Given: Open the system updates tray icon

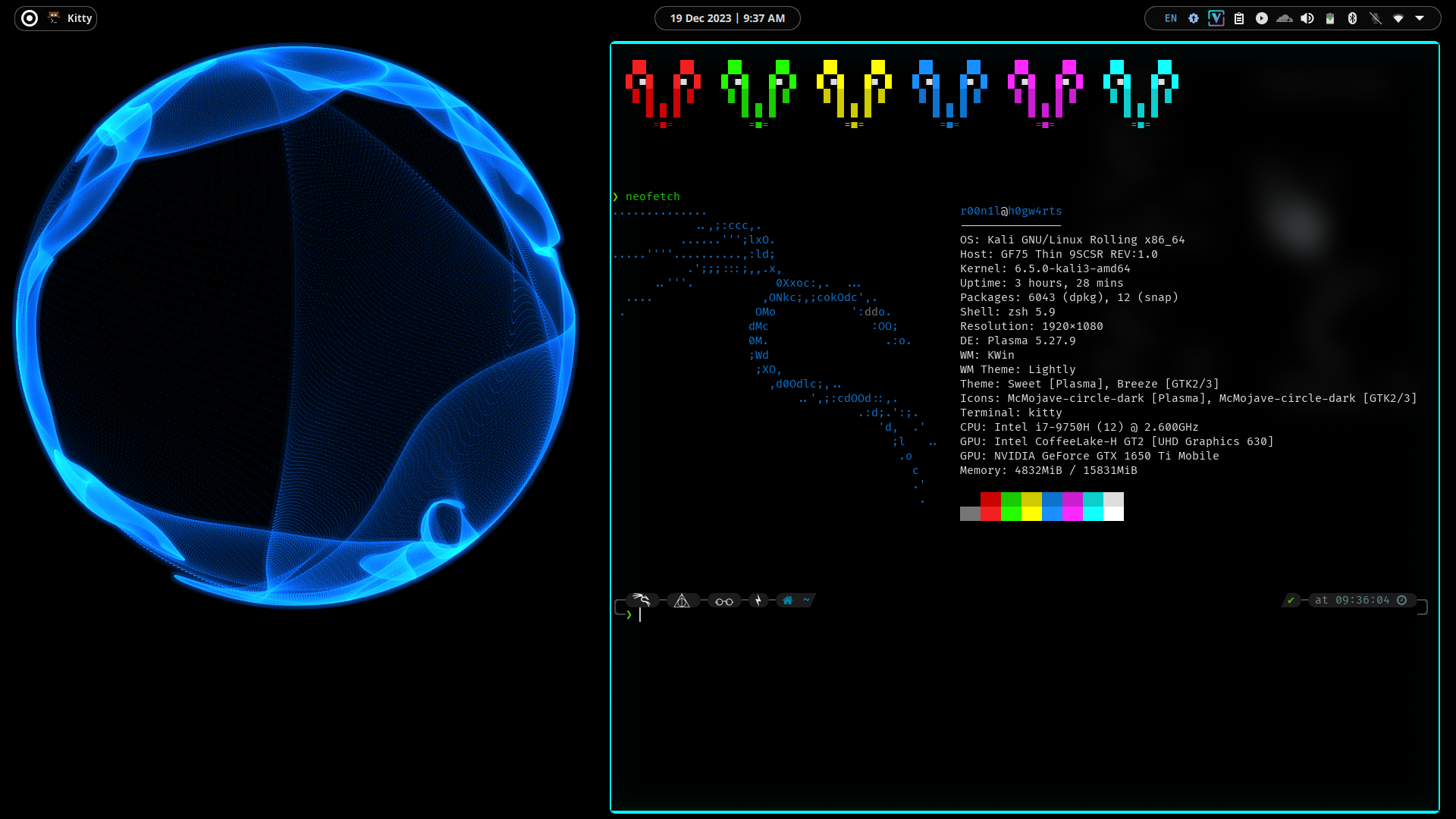Looking at the screenshot, I should [1193, 18].
